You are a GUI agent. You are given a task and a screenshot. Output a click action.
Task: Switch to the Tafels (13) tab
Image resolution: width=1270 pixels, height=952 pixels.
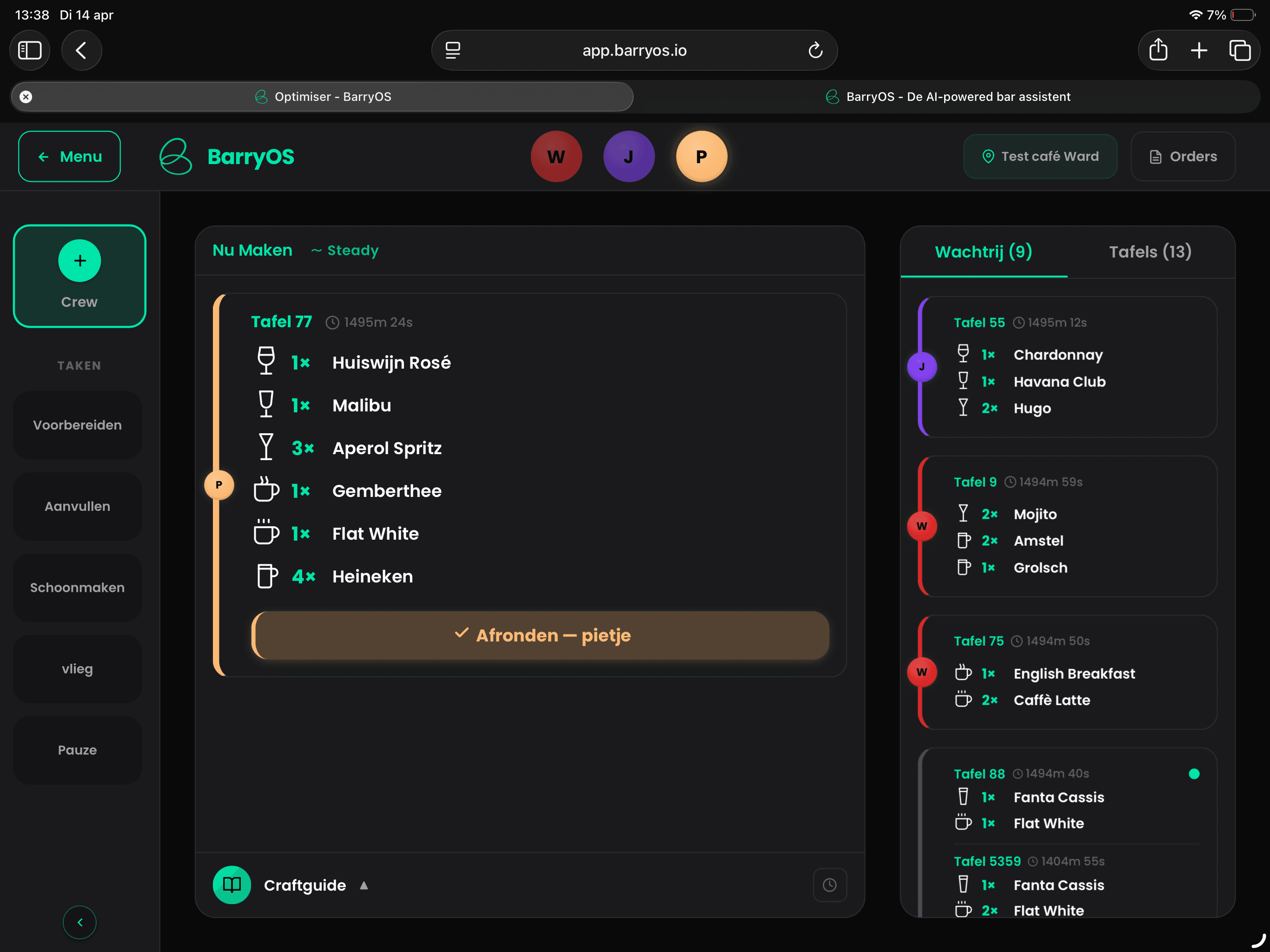click(x=1150, y=251)
